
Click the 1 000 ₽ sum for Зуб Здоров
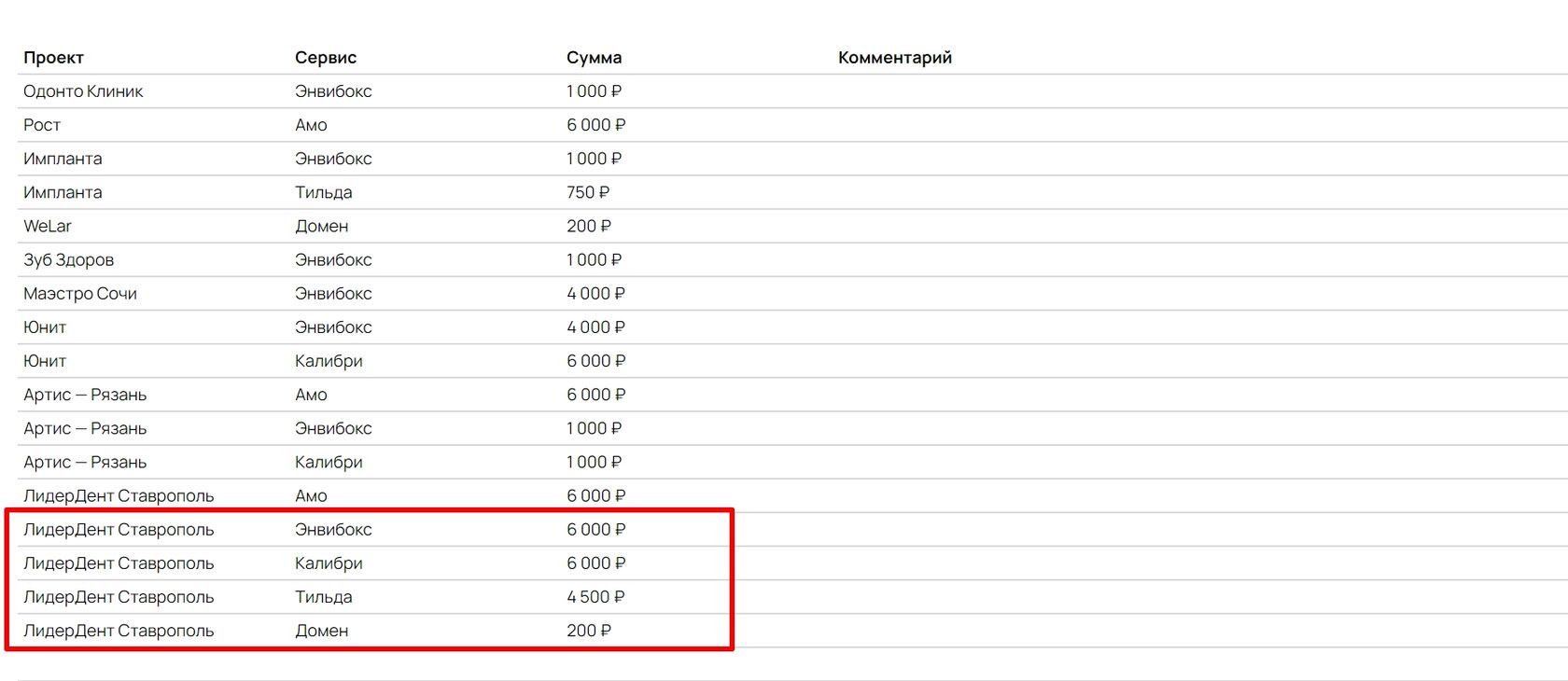point(594,260)
